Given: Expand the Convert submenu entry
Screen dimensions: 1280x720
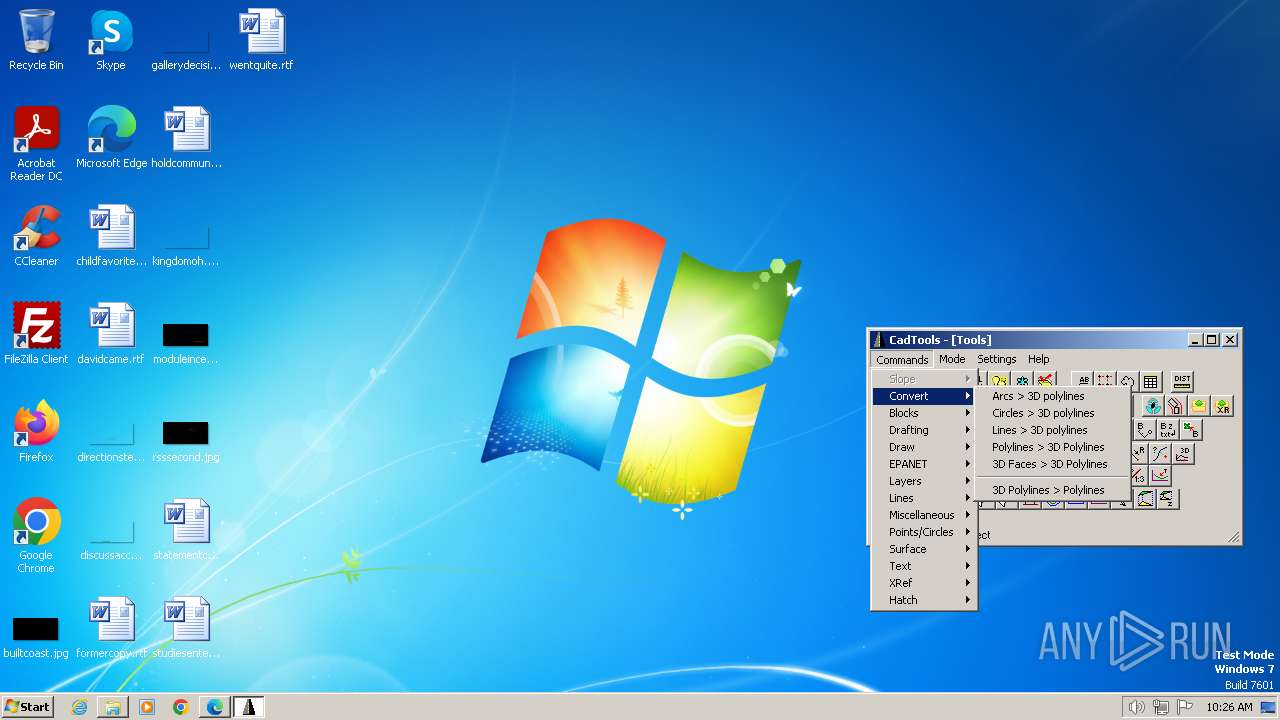Looking at the screenshot, I should tap(924, 396).
